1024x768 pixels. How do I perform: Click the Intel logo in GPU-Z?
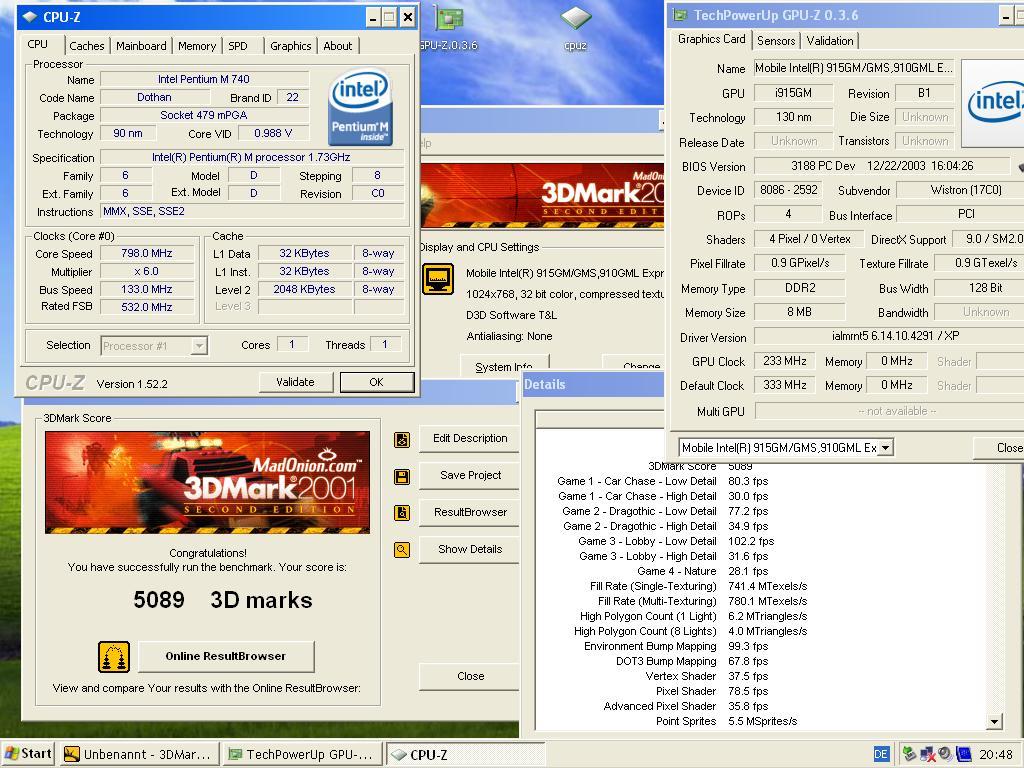[994, 103]
